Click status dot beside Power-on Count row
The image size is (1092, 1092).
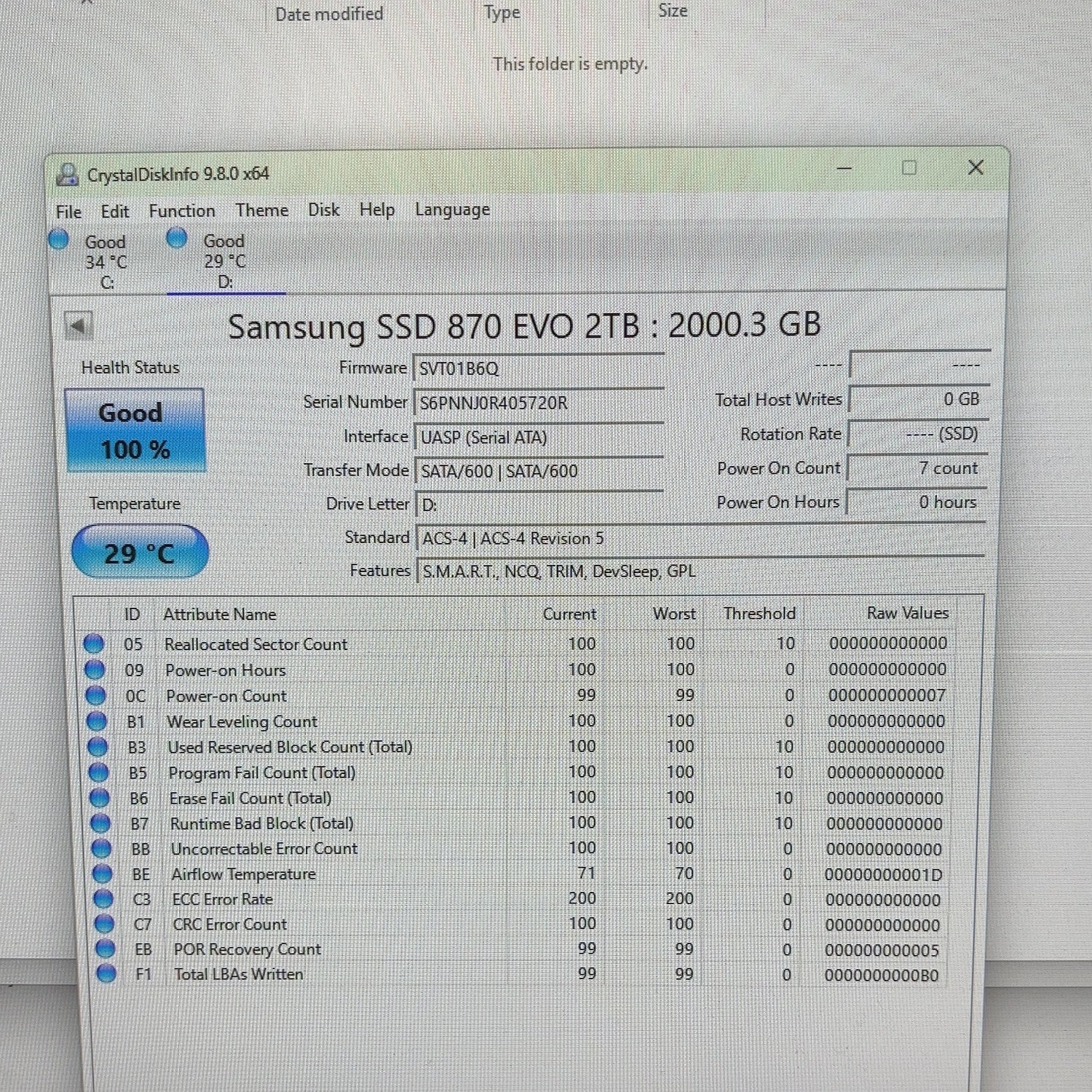point(95,695)
